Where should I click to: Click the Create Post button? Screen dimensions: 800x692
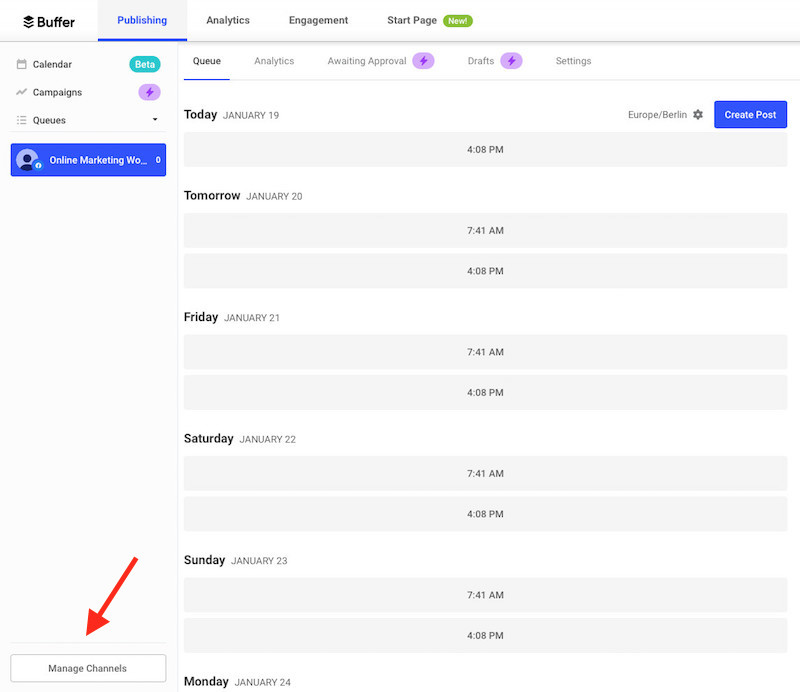750,115
